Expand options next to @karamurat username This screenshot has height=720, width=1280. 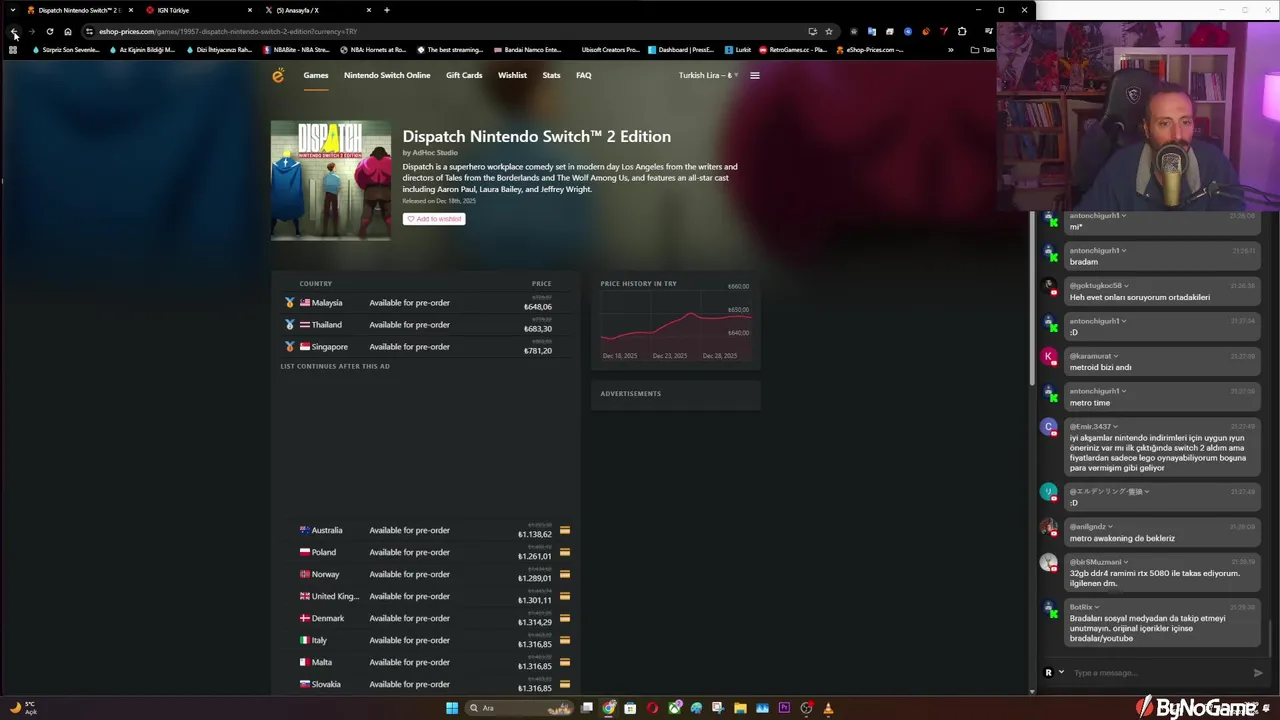click(1116, 356)
